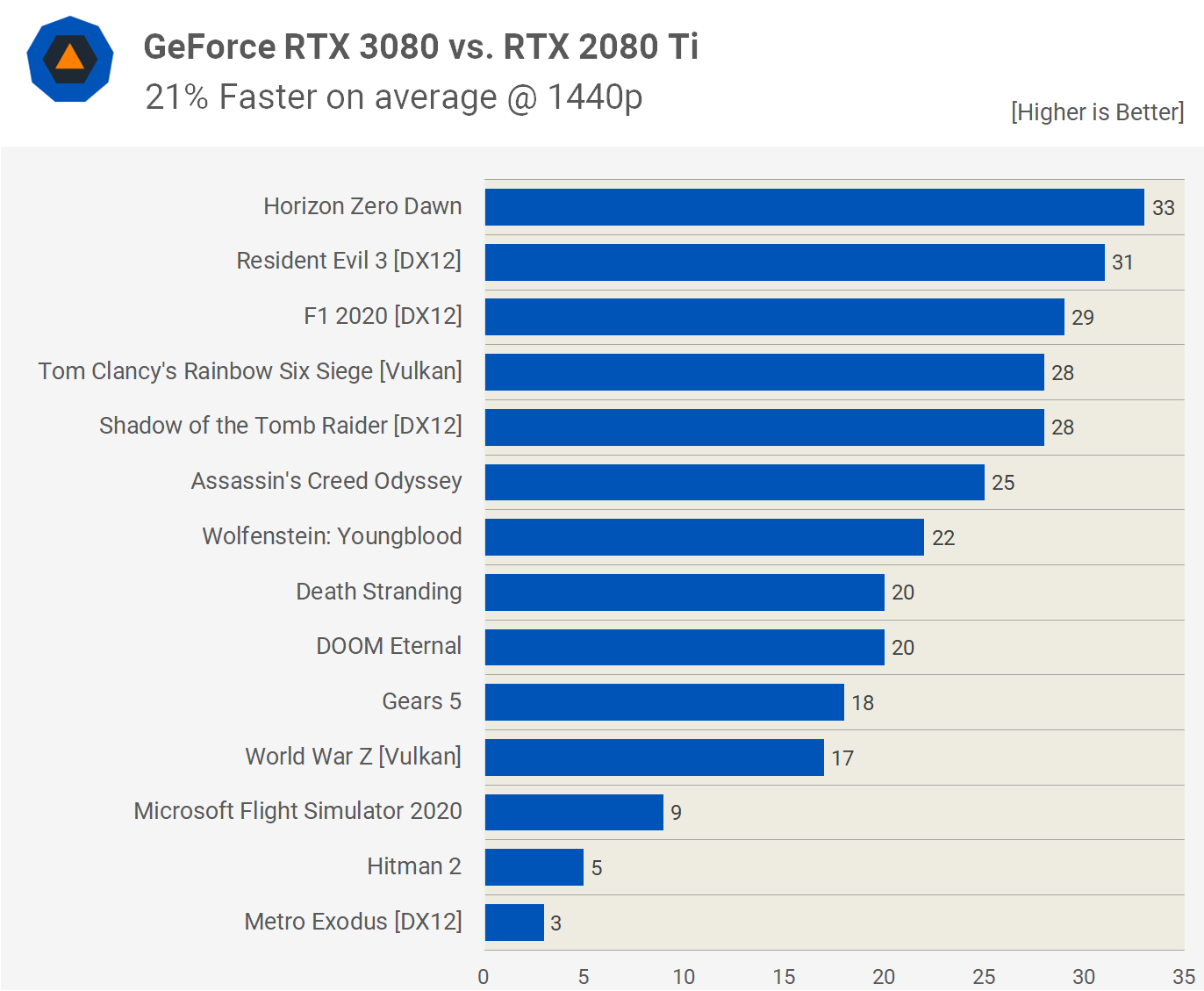Select the Hitman 2 bar
The height and width of the screenshot is (991, 1204).
pos(534,867)
